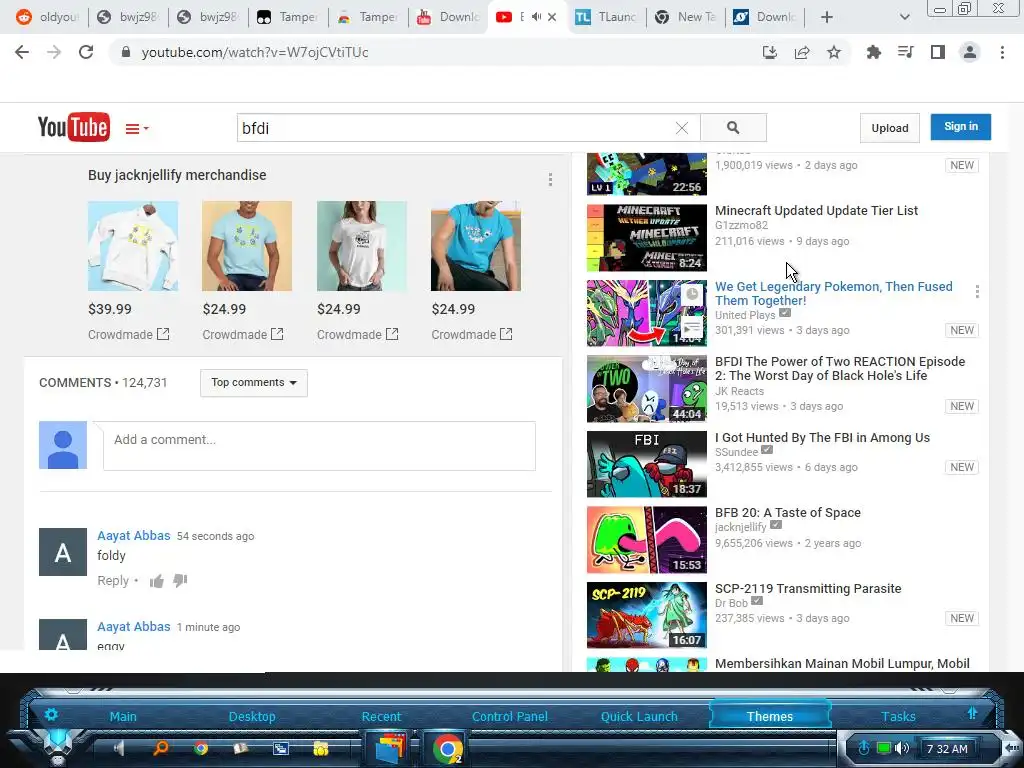Click the tray volume speaker icon
1024x768 pixels.
tap(903, 748)
